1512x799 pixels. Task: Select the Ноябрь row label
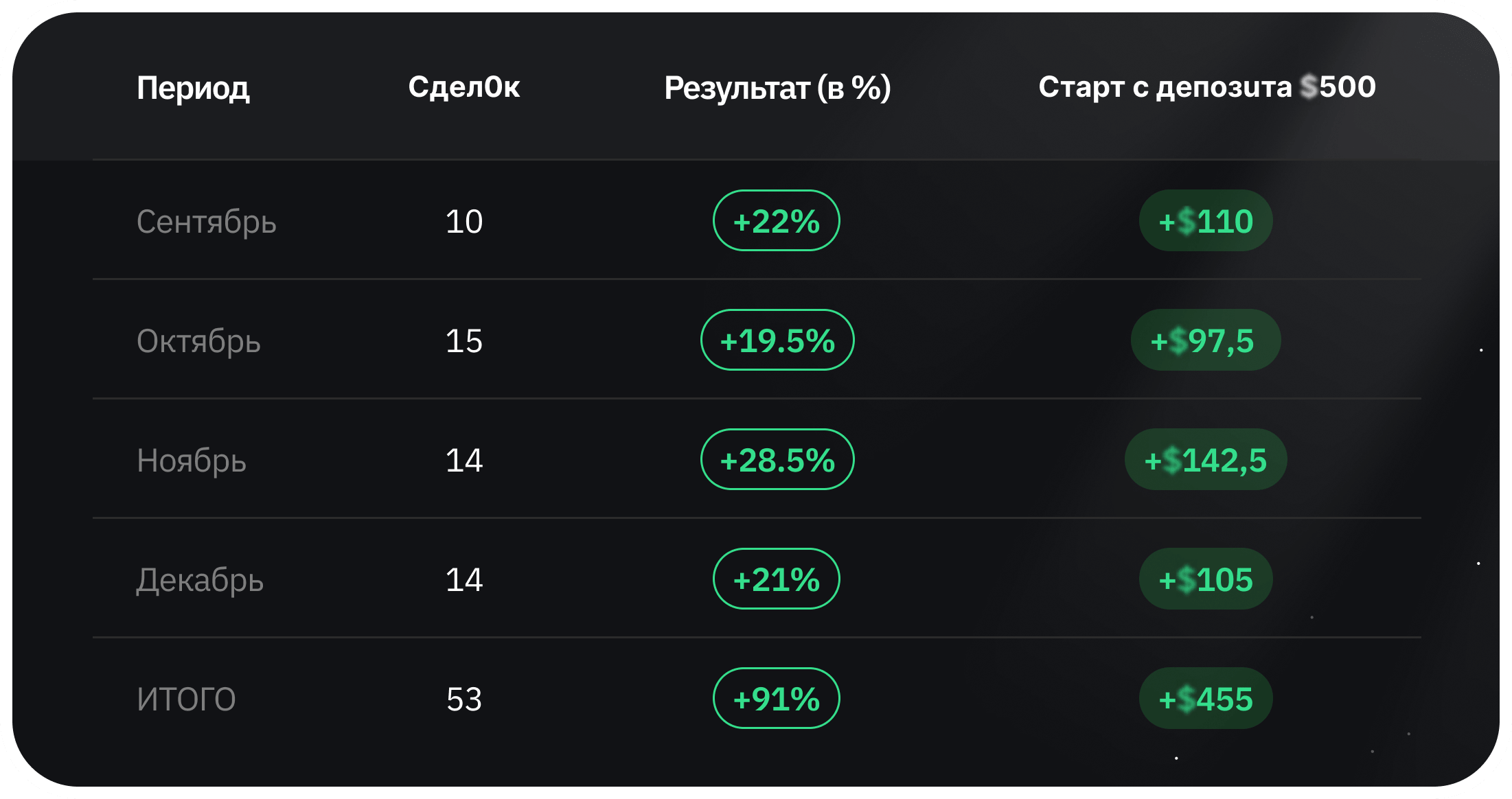[x=191, y=461]
